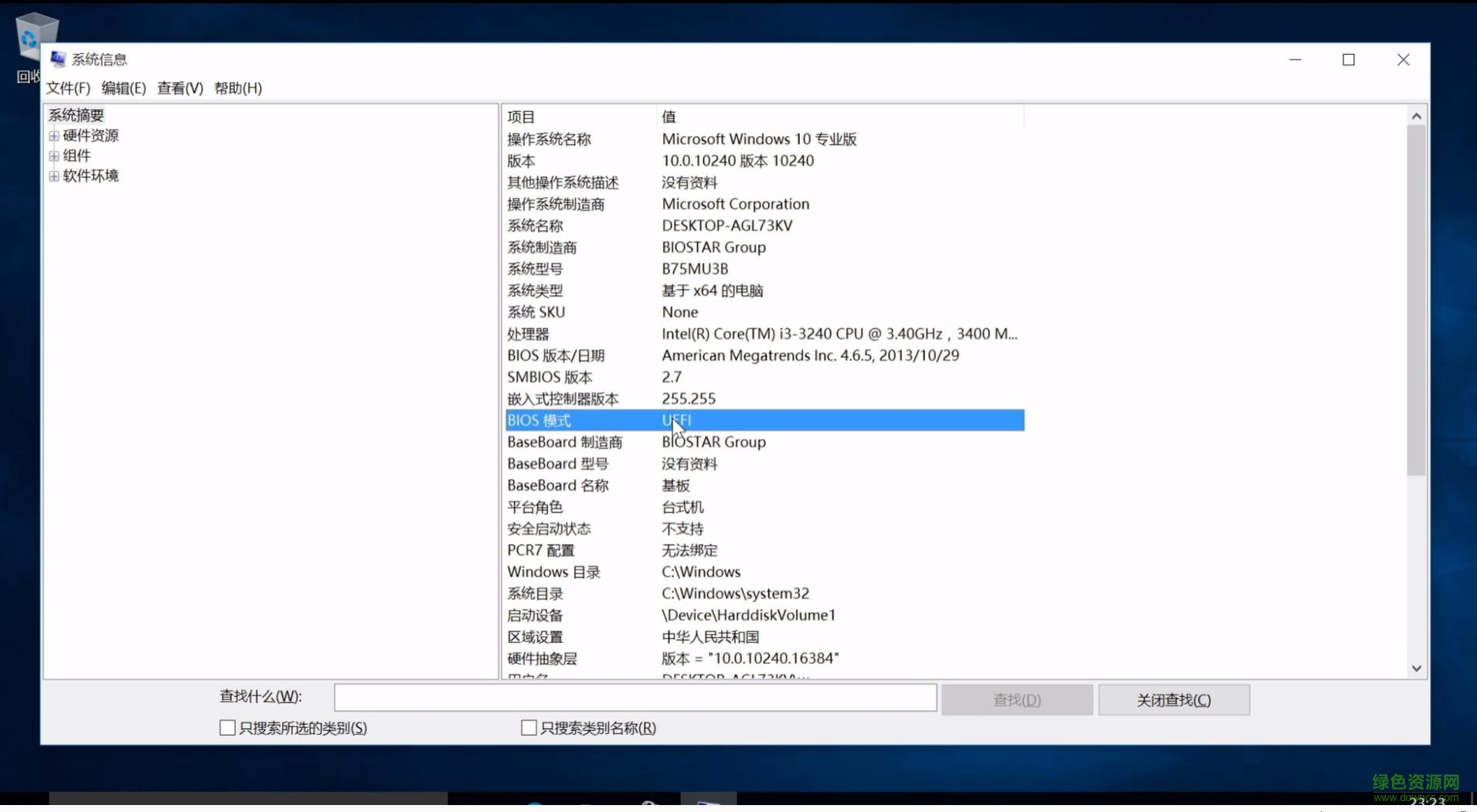Click the scrollbar down arrow
The image size is (1477, 812).
(x=1416, y=667)
